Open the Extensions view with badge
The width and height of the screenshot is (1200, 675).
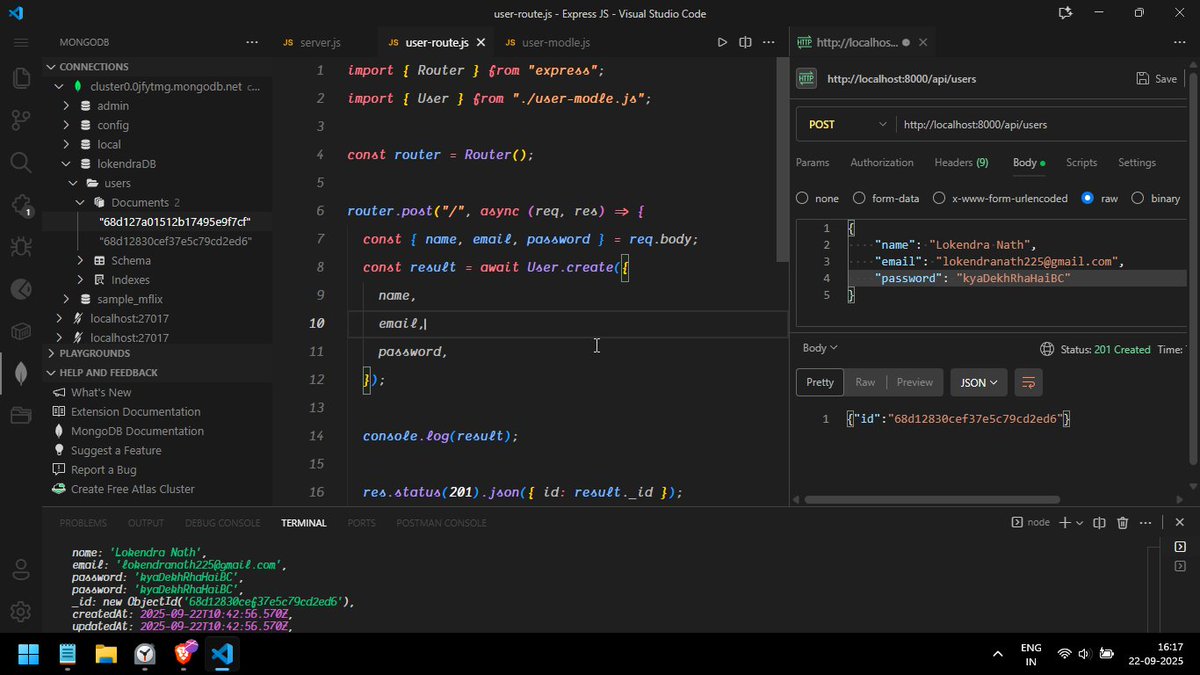click(x=20, y=204)
